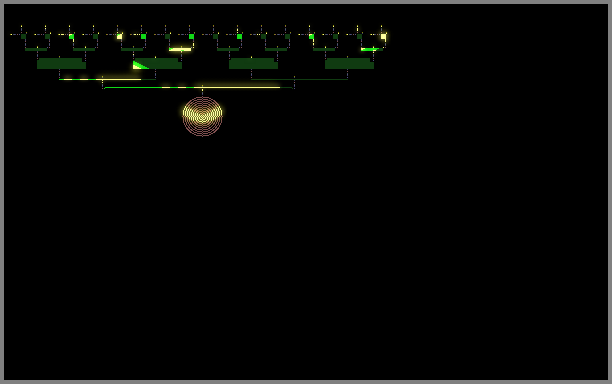
Task: Select the rightmost bright green leaf square
Action: 311,37
